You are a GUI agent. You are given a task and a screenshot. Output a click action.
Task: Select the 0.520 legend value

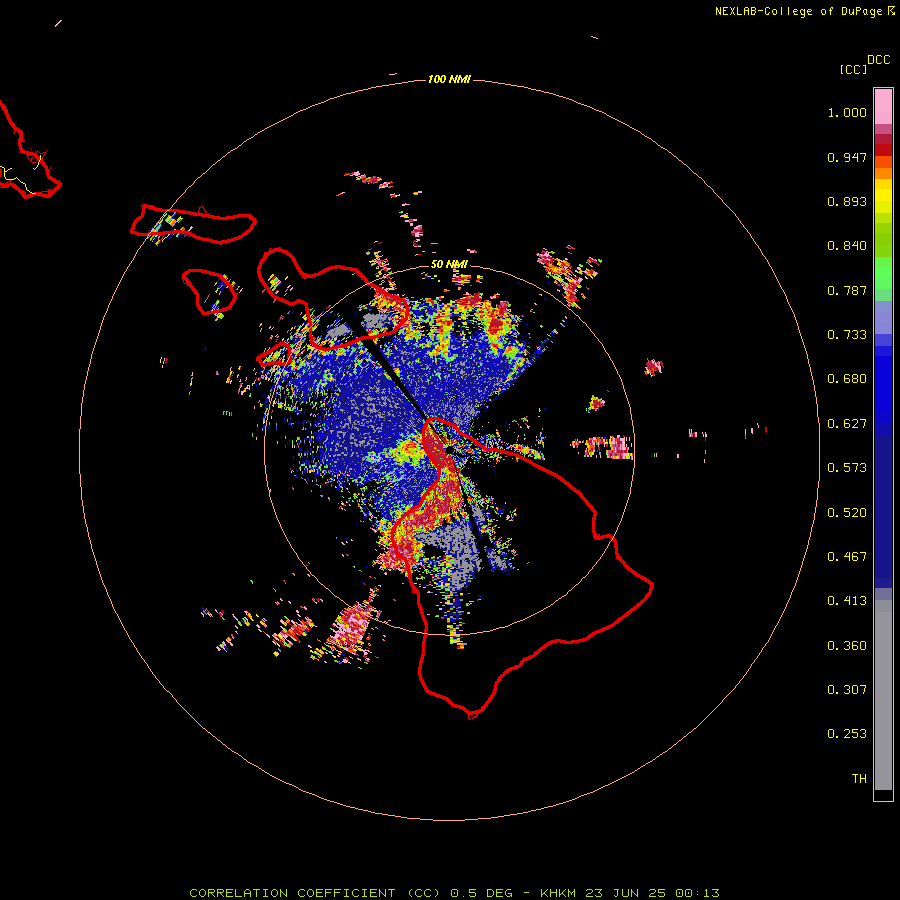click(847, 513)
